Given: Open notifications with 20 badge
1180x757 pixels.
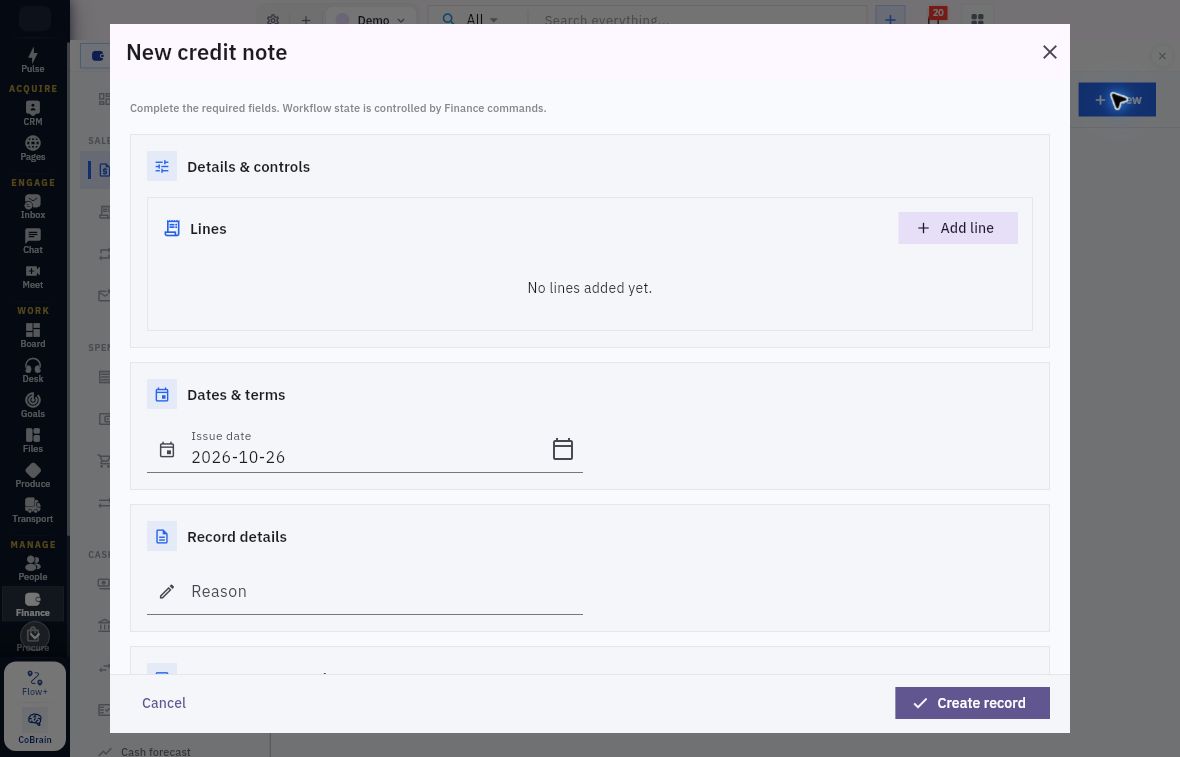Looking at the screenshot, I should [x=935, y=18].
